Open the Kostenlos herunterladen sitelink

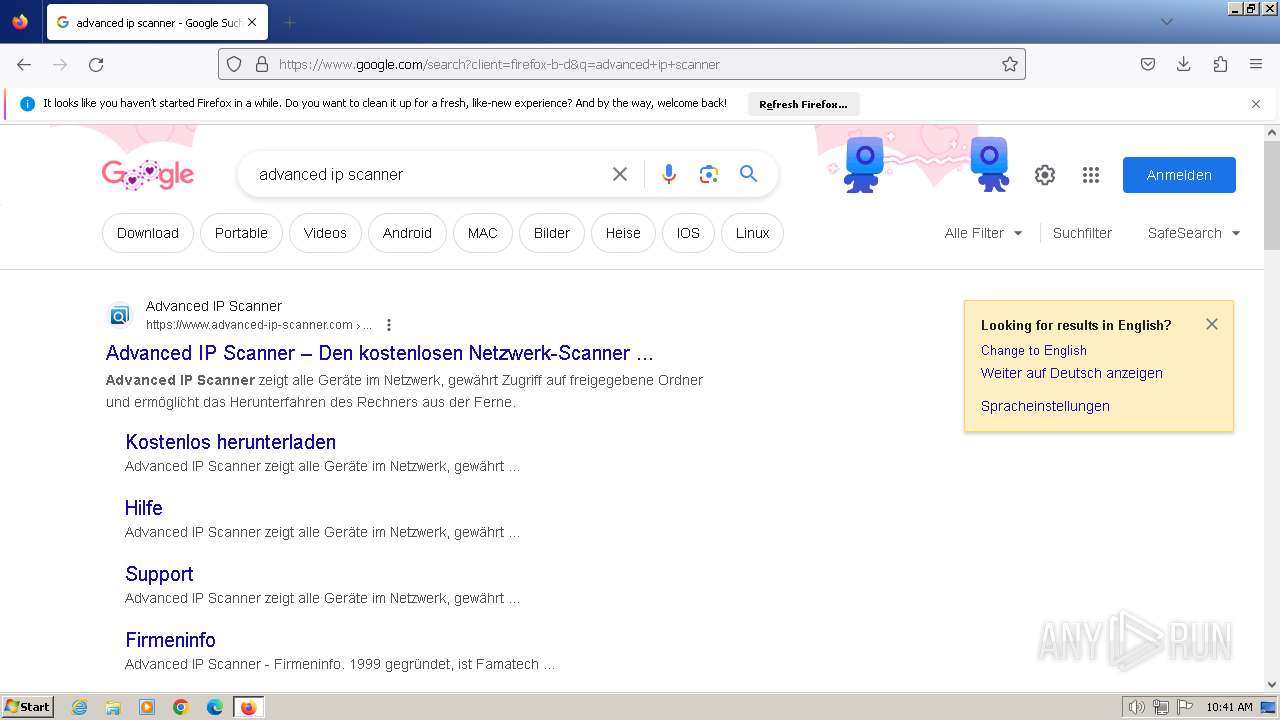click(x=230, y=442)
